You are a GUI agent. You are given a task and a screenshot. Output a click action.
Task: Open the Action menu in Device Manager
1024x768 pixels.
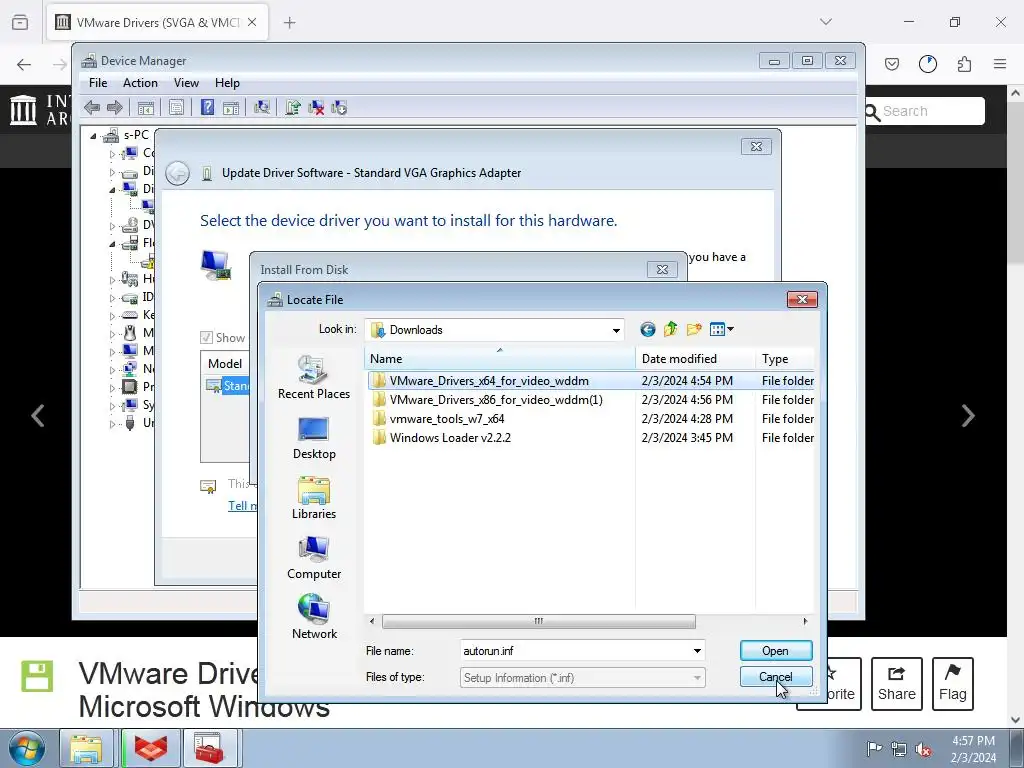[140, 83]
